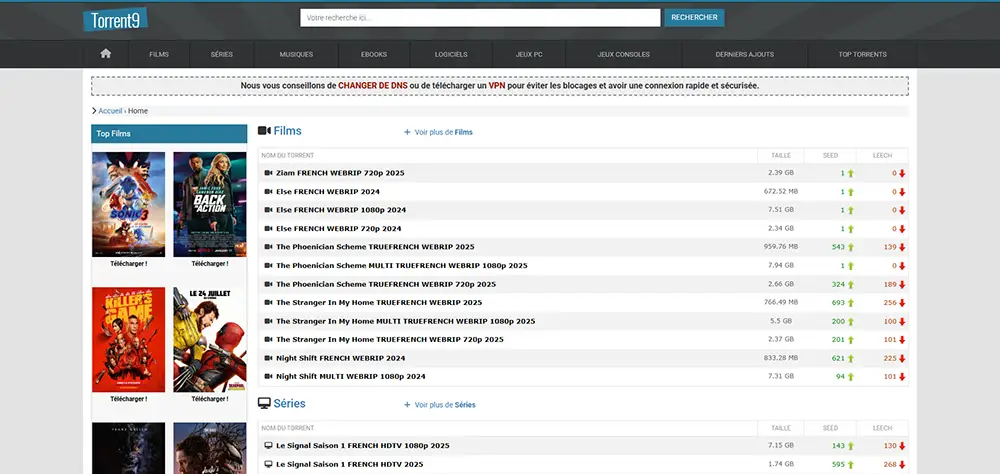Go to the Top Torrents section
This screenshot has height=474, width=1000.
pos(862,54)
